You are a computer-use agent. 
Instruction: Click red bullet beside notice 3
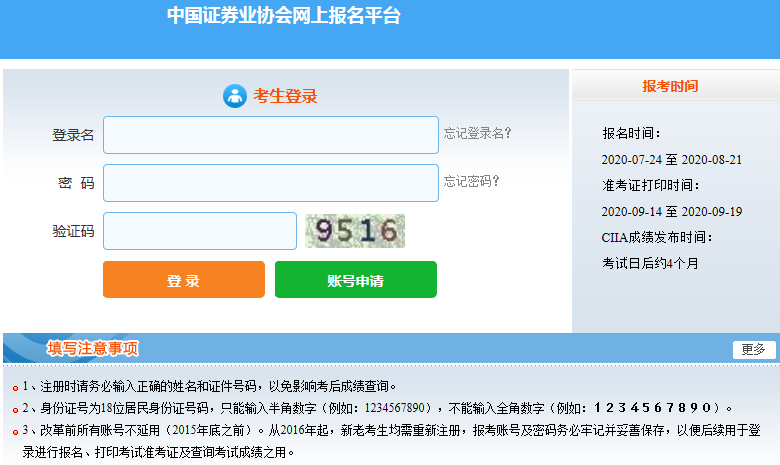(x=15, y=431)
